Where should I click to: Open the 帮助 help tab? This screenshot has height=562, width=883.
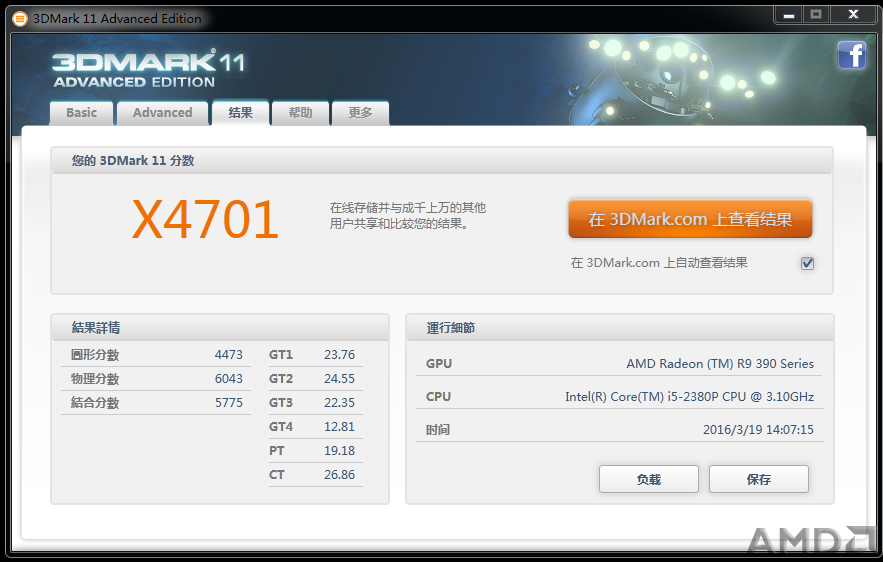[300, 113]
